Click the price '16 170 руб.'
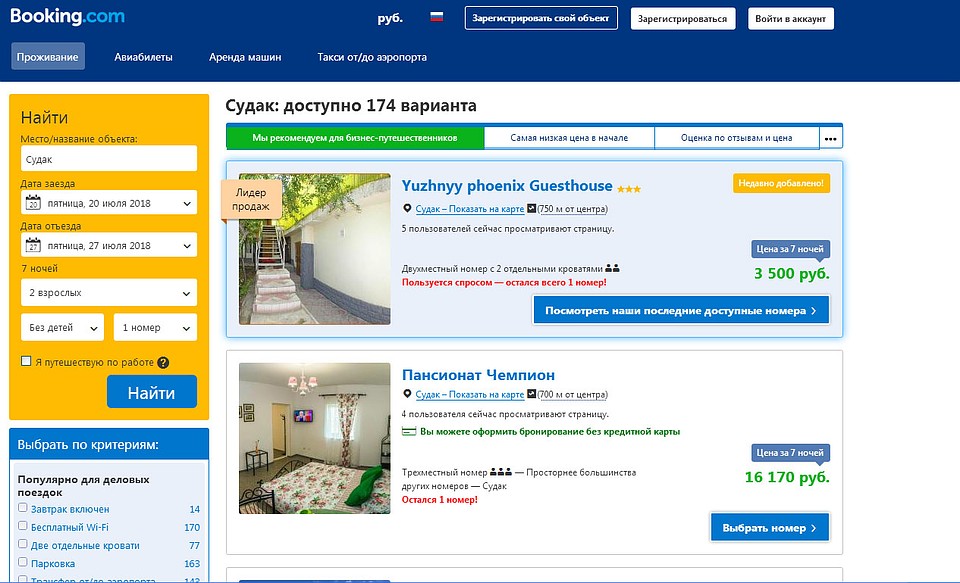The width and height of the screenshot is (960, 583). [787, 477]
